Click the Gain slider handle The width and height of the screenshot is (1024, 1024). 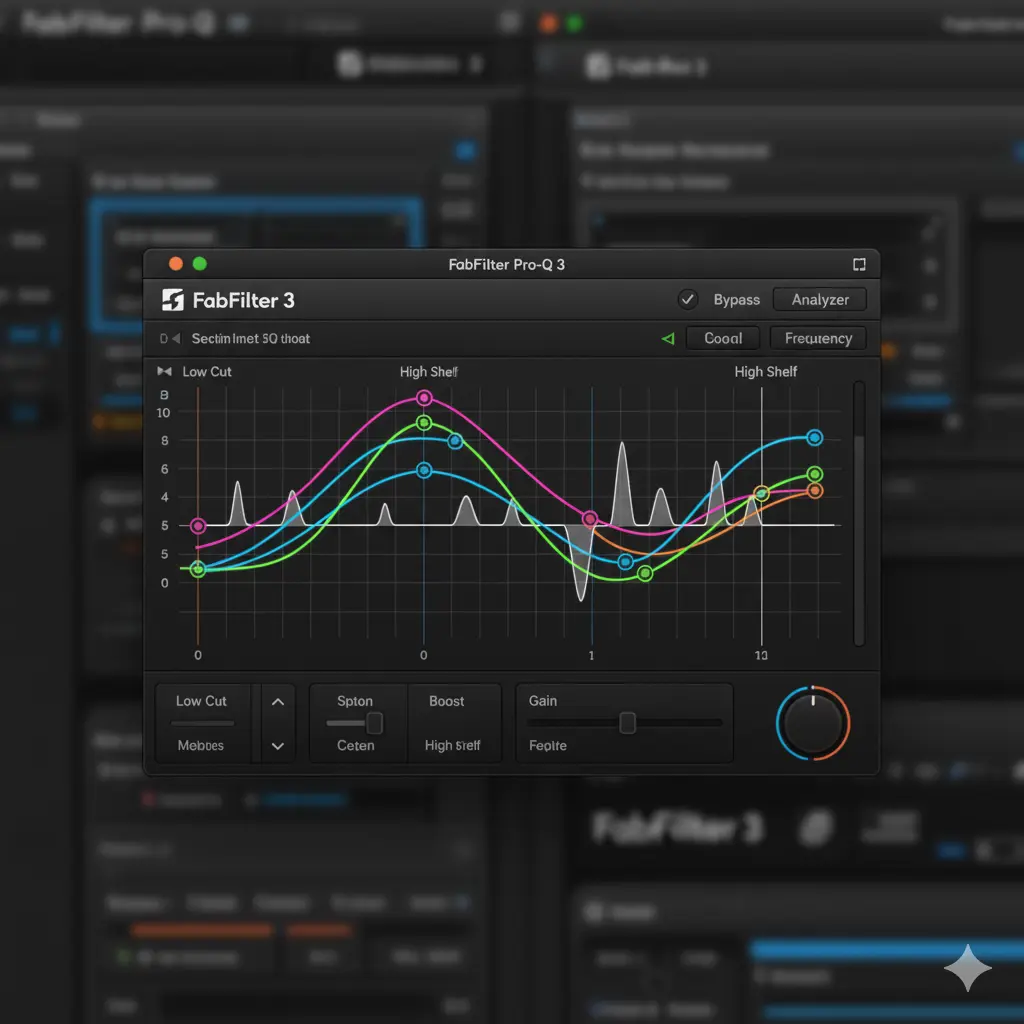click(x=627, y=722)
